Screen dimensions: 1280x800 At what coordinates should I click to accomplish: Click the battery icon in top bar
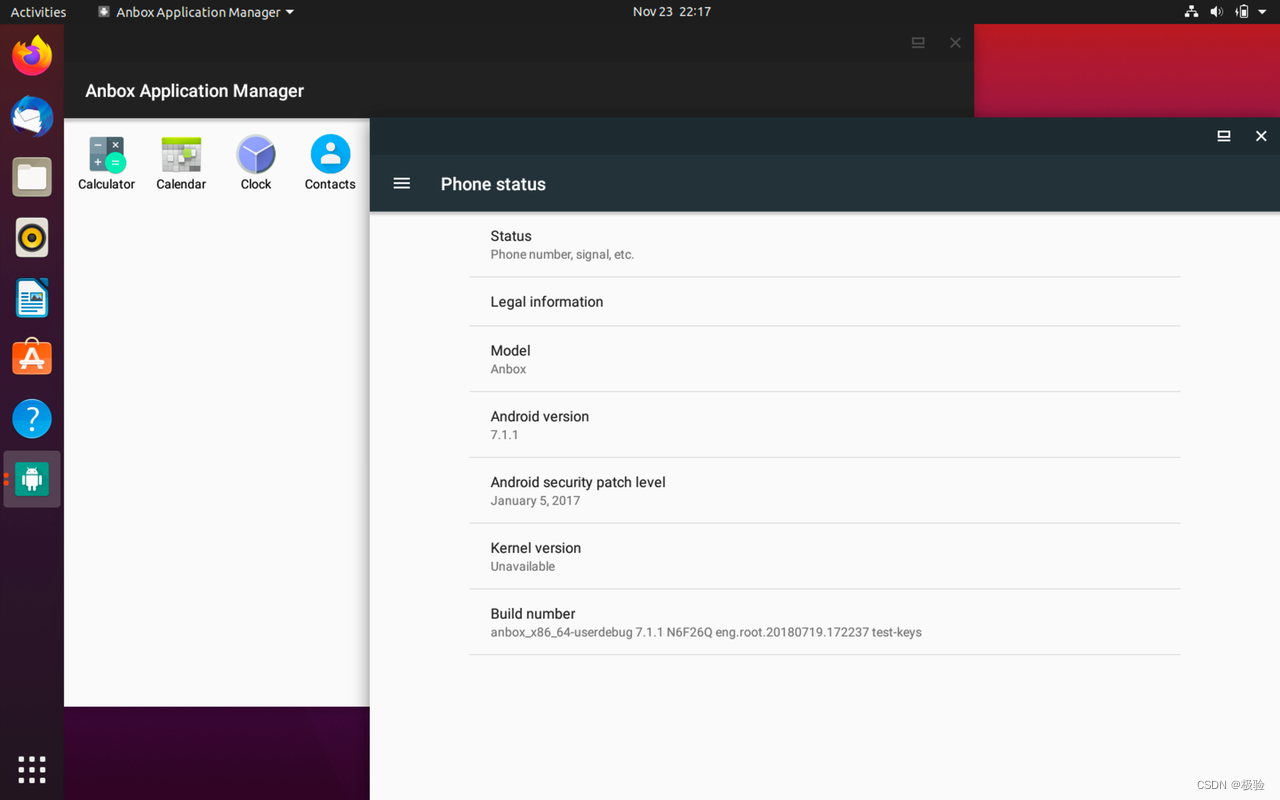click(1242, 12)
